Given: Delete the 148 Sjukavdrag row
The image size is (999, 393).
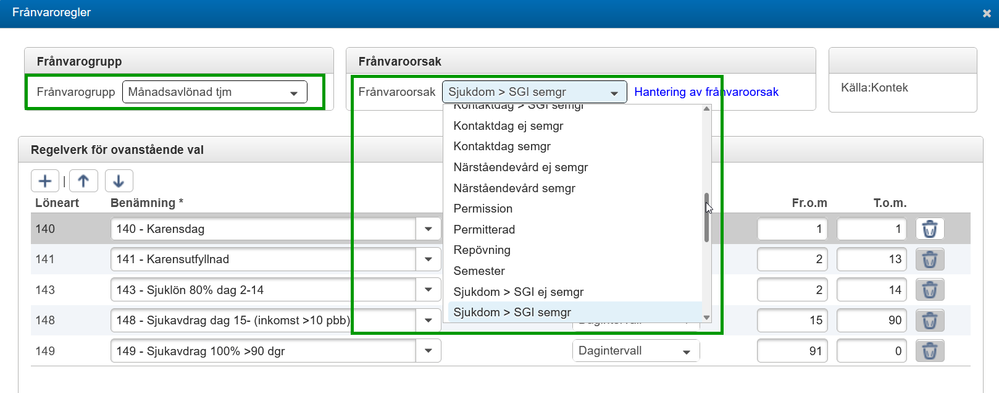Looking at the screenshot, I should (x=930, y=320).
